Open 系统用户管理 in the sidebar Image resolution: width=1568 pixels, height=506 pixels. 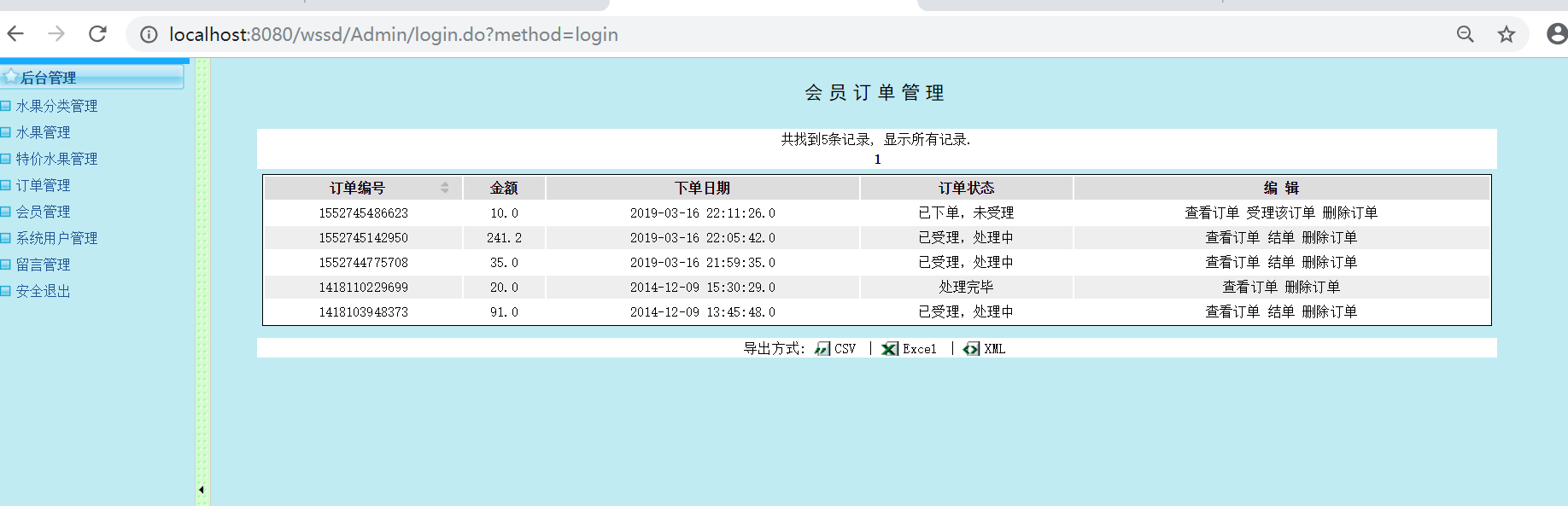pos(56,238)
